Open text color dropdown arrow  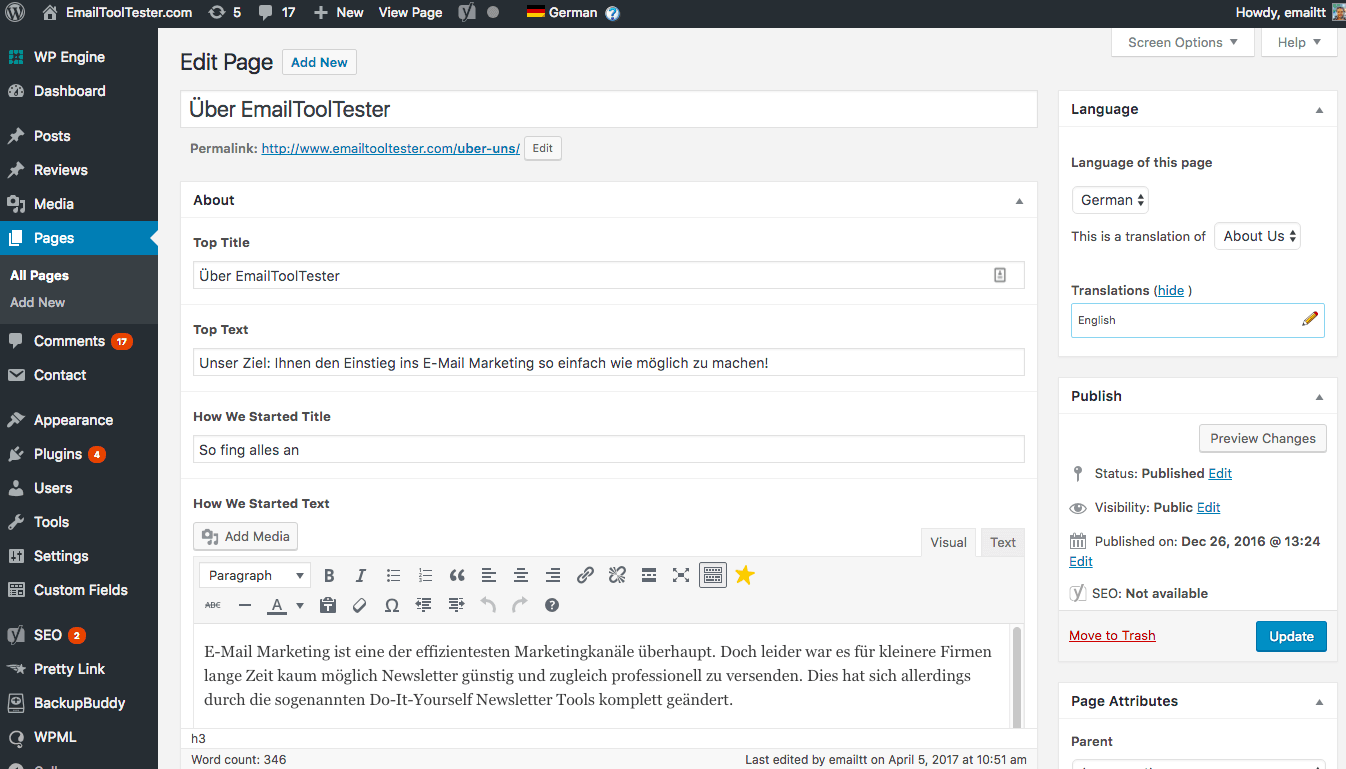coord(300,605)
